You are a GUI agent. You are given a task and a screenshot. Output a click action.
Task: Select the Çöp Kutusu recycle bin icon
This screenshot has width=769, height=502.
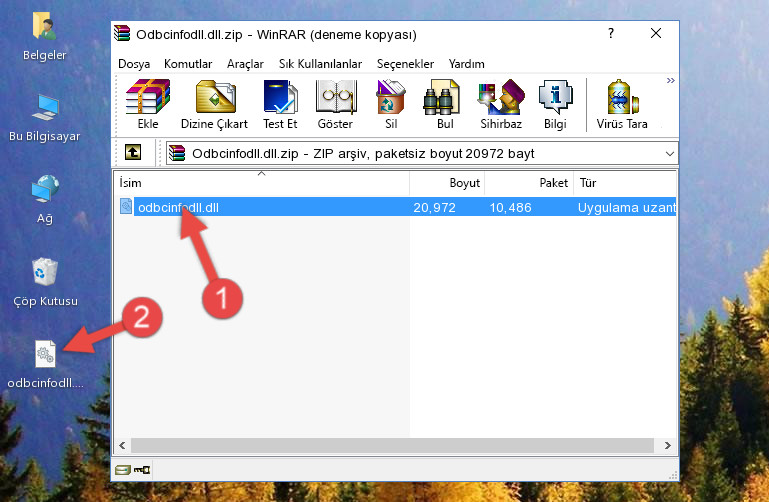(45, 282)
